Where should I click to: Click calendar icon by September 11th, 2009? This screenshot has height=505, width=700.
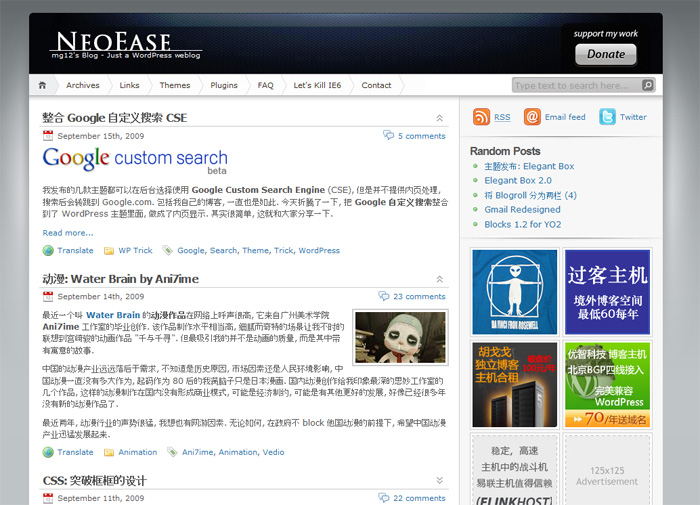pyautogui.click(x=48, y=498)
